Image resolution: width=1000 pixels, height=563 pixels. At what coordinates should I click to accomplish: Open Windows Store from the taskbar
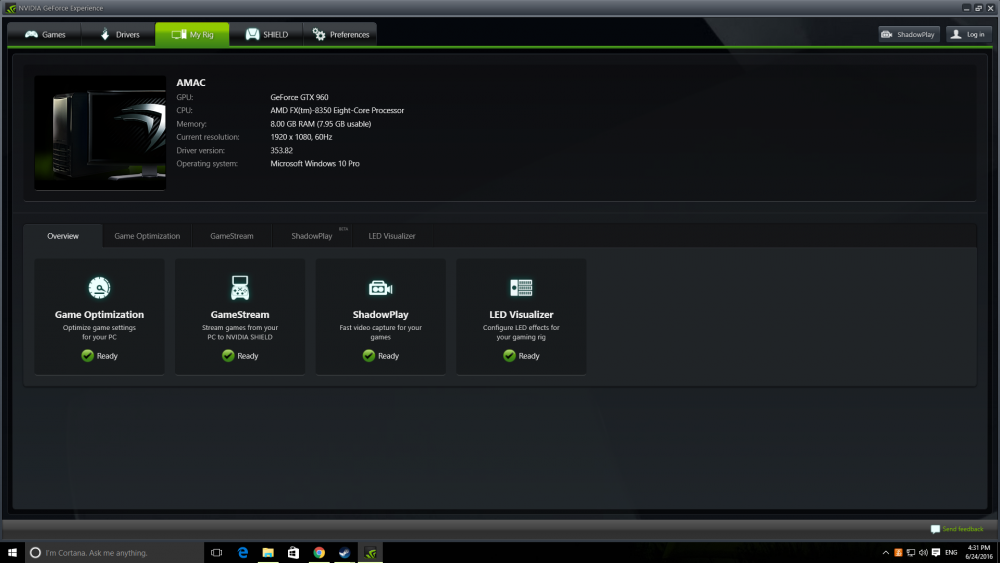[293, 552]
